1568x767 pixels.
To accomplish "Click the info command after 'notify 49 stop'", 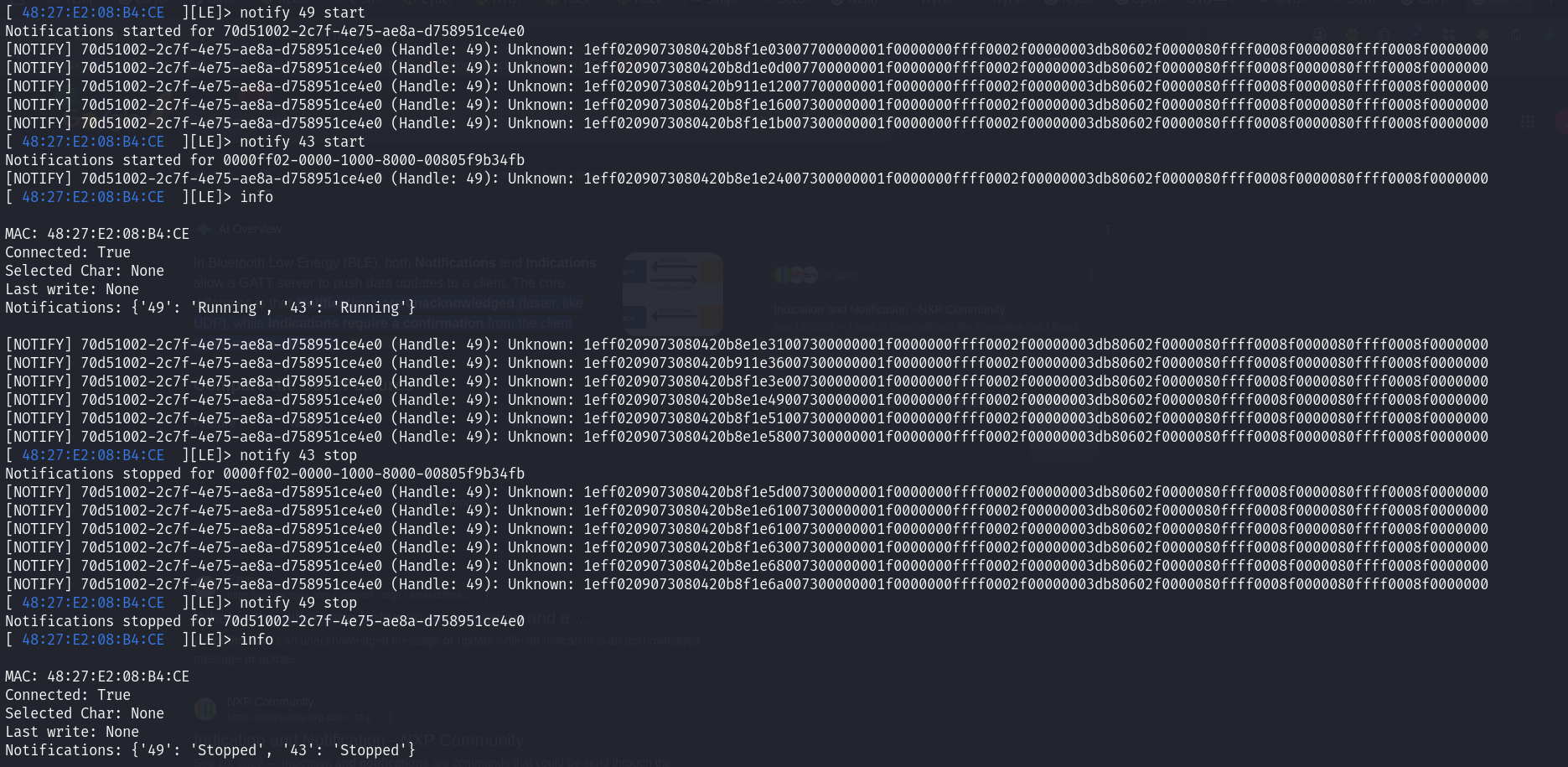I will (x=256, y=640).
